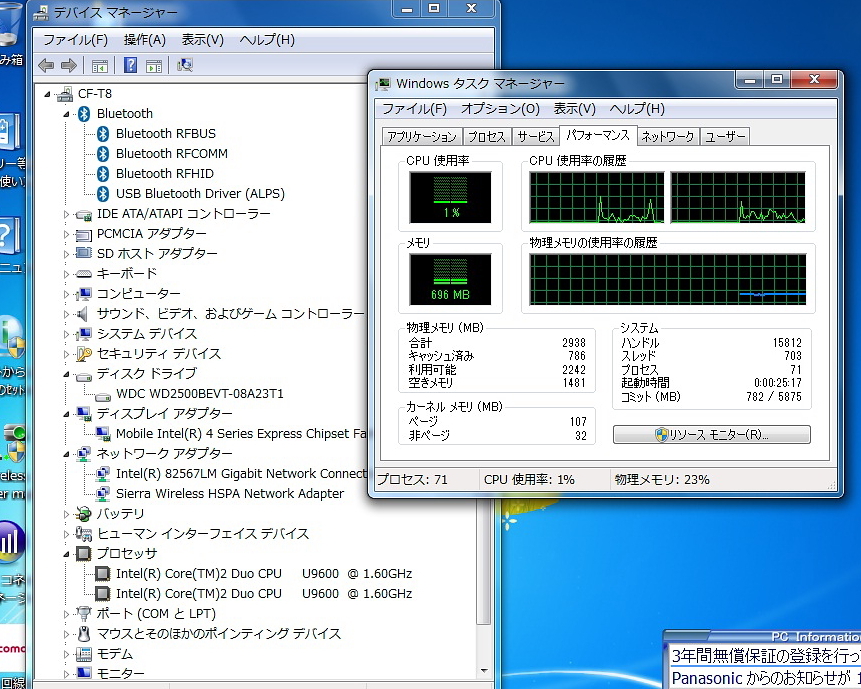This screenshot has height=689, width=861.
Task: Click プロセス: 71 in Task Manager status bar
Action: 412,480
